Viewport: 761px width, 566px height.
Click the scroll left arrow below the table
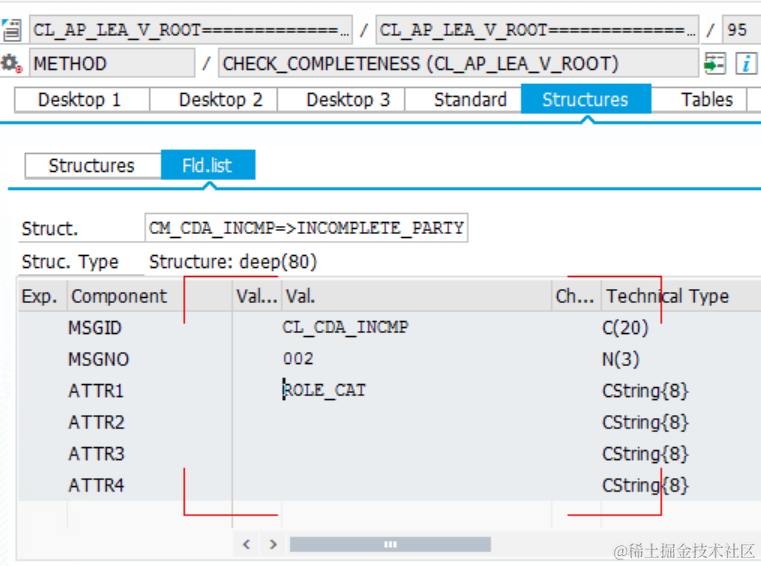pyautogui.click(x=247, y=544)
